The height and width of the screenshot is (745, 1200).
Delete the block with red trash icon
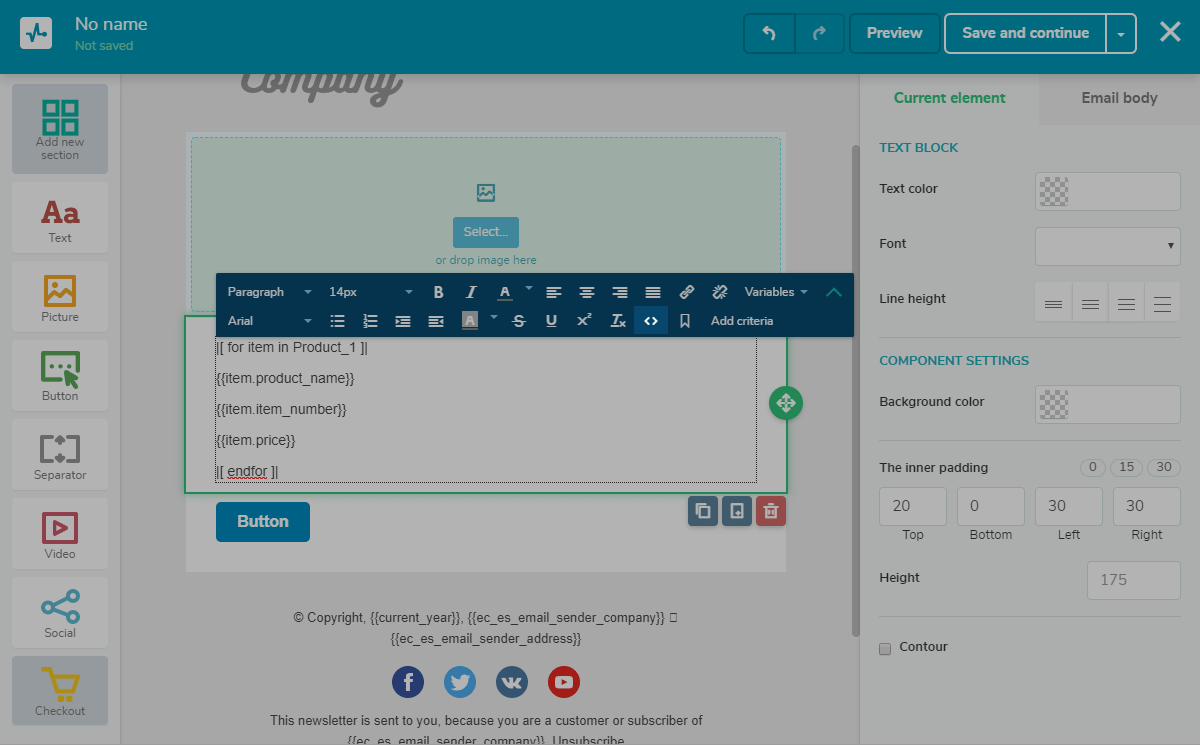770,511
